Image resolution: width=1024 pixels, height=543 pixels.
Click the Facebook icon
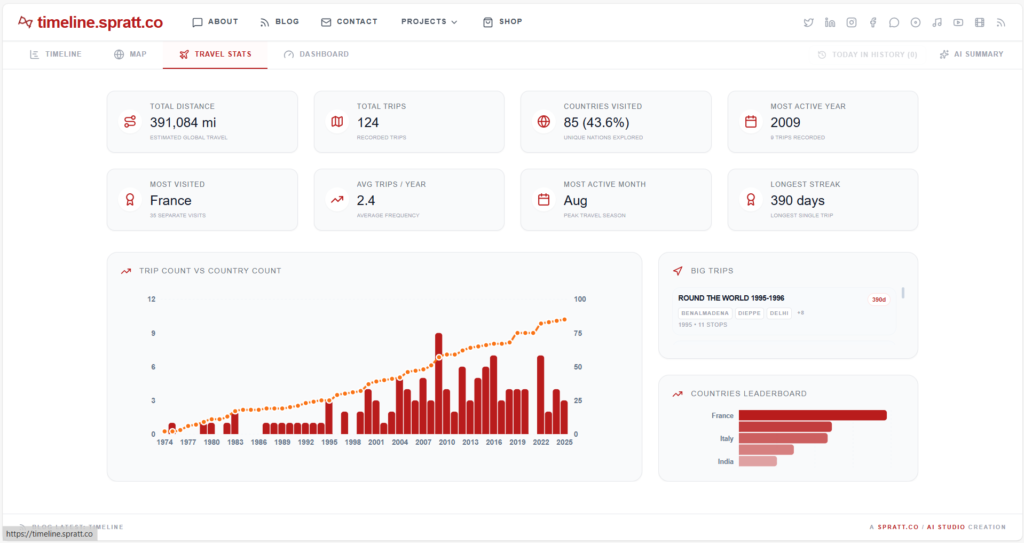point(873,22)
